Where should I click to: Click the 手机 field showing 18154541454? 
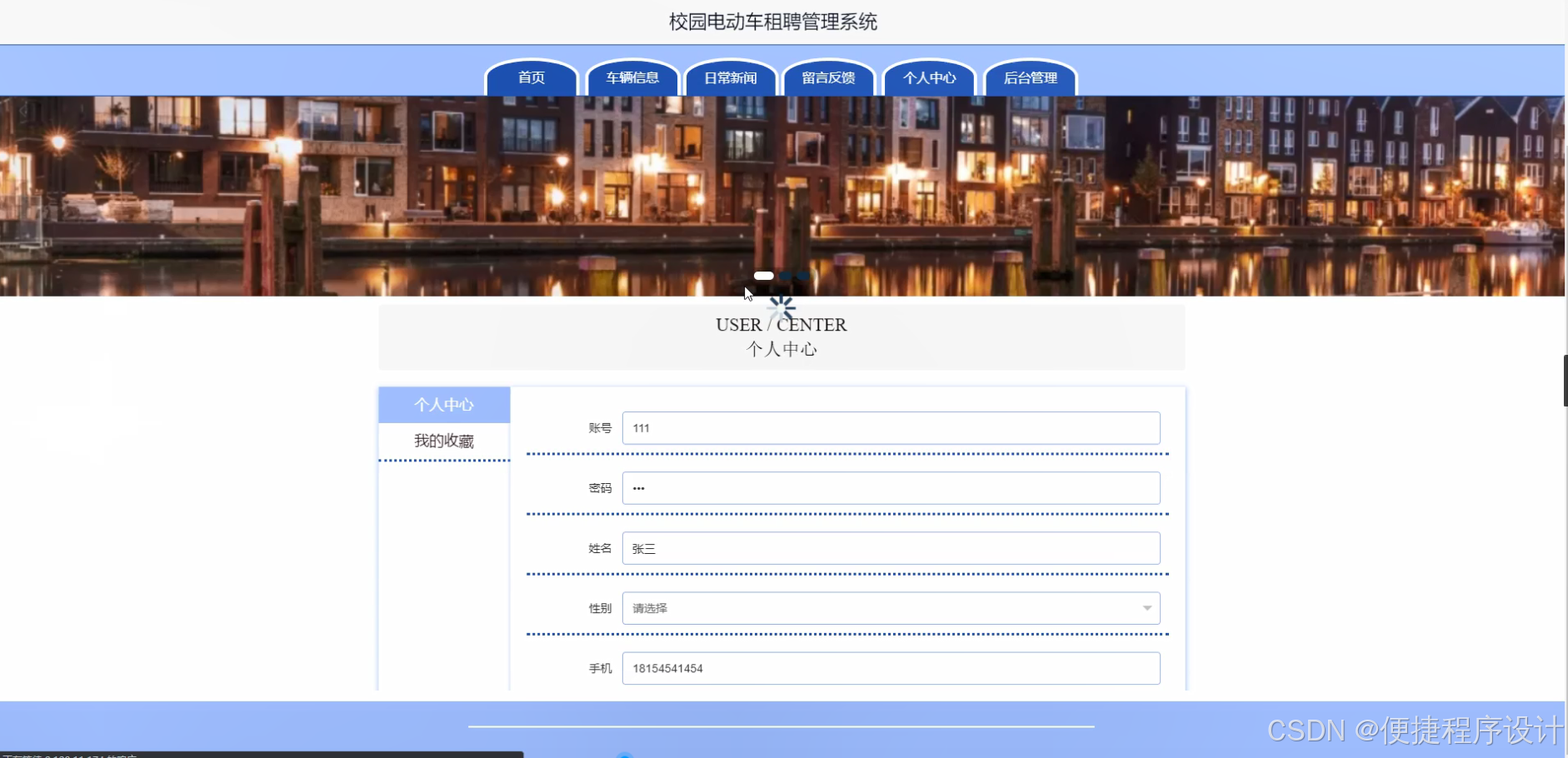coord(891,667)
